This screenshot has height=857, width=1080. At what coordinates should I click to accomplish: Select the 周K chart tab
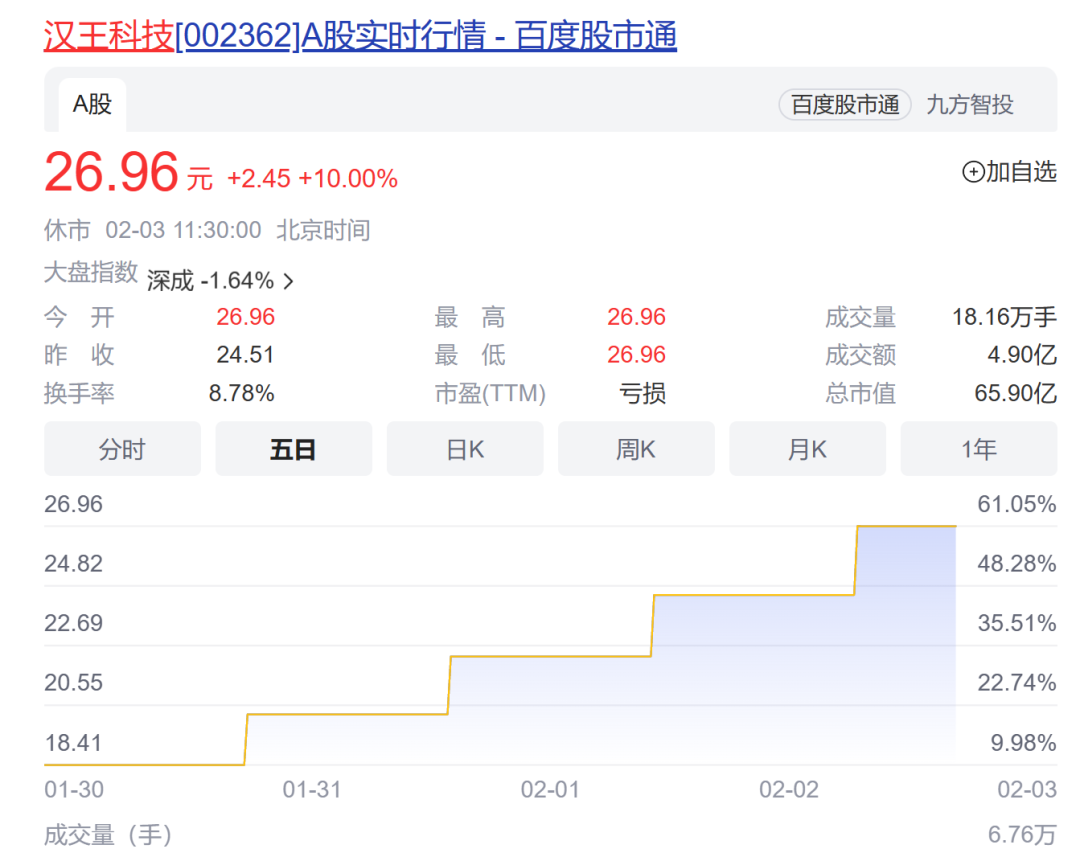636,449
